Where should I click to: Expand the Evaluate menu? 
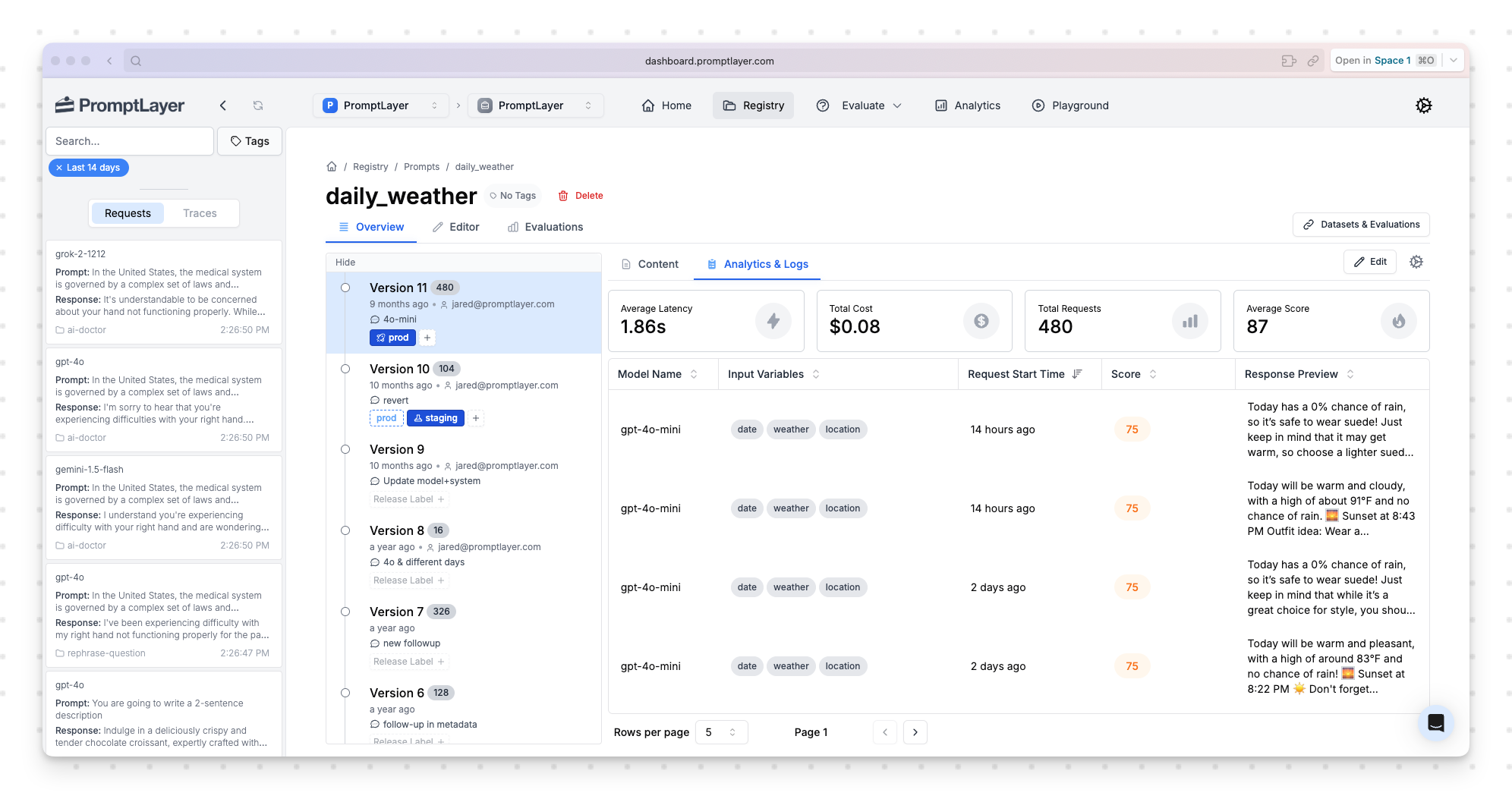[x=859, y=105]
